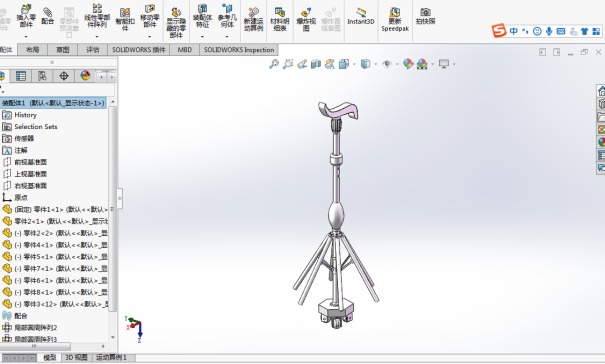Image resolution: width=605 pixels, height=364 pixels.
Task: Click the feature tree vertical scrollbar
Action: (113, 208)
